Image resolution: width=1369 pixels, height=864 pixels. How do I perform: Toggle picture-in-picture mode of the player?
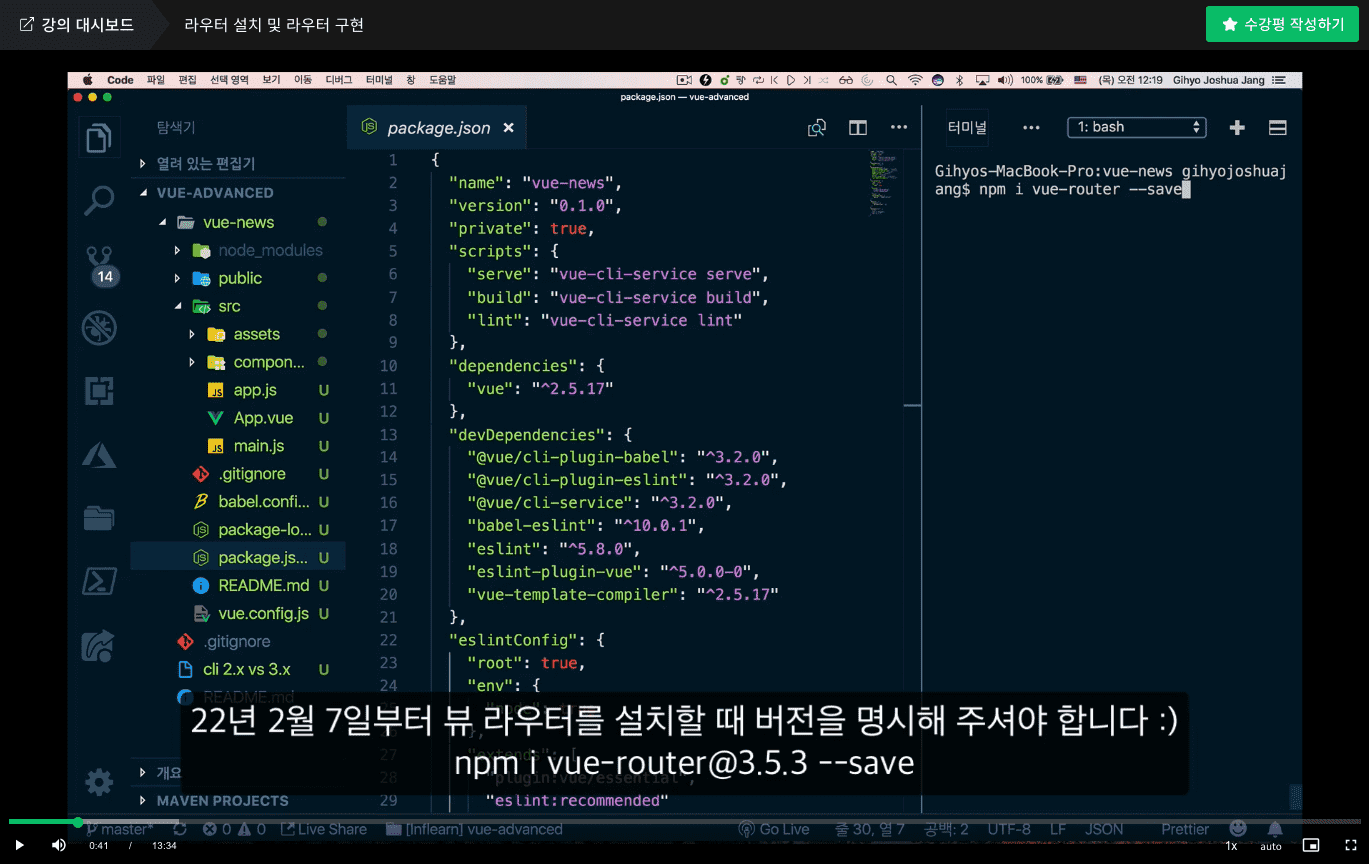pyautogui.click(x=1311, y=845)
